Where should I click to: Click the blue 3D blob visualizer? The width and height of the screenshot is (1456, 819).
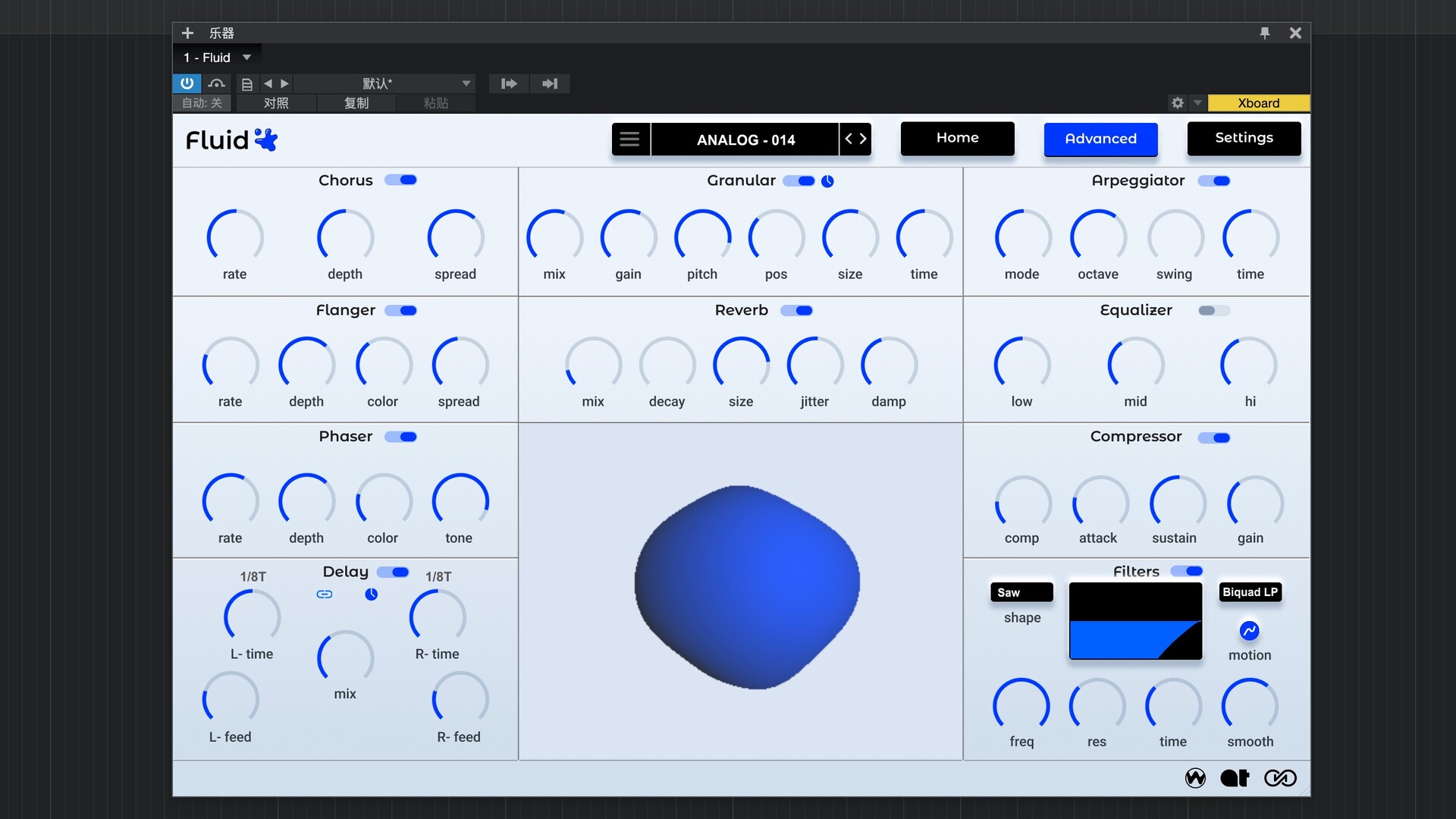point(747,587)
